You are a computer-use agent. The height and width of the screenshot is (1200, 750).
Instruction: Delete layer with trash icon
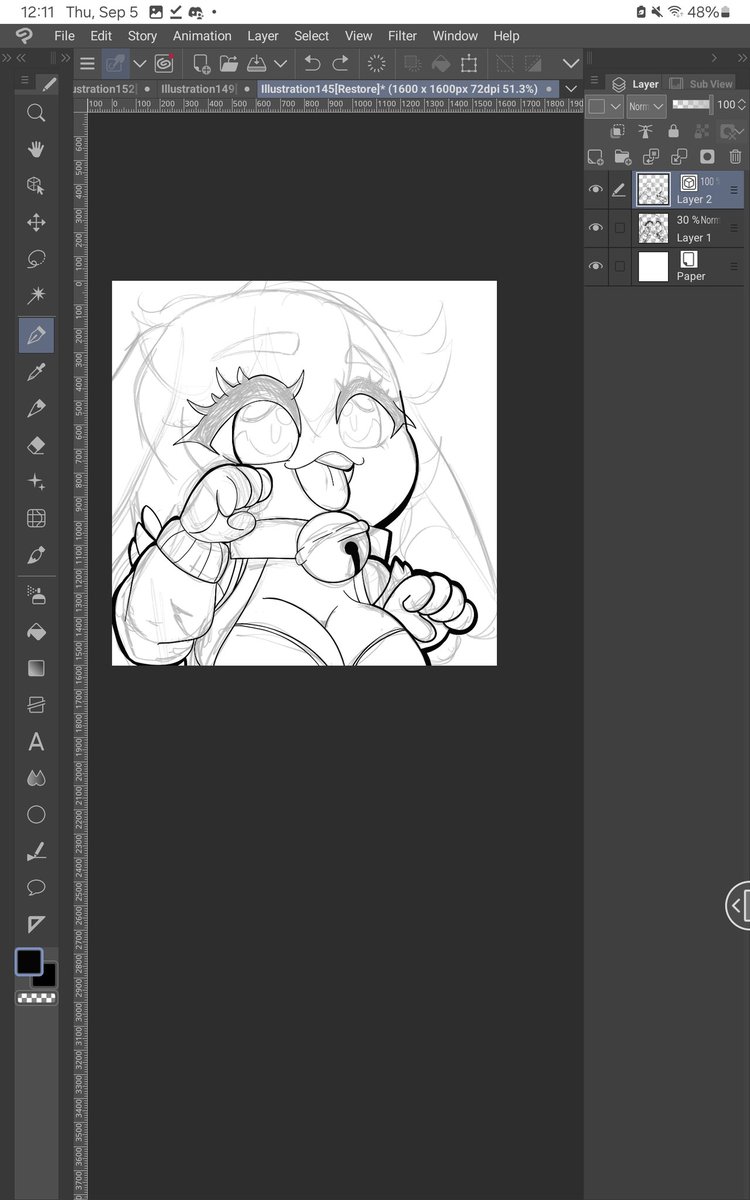click(735, 157)
